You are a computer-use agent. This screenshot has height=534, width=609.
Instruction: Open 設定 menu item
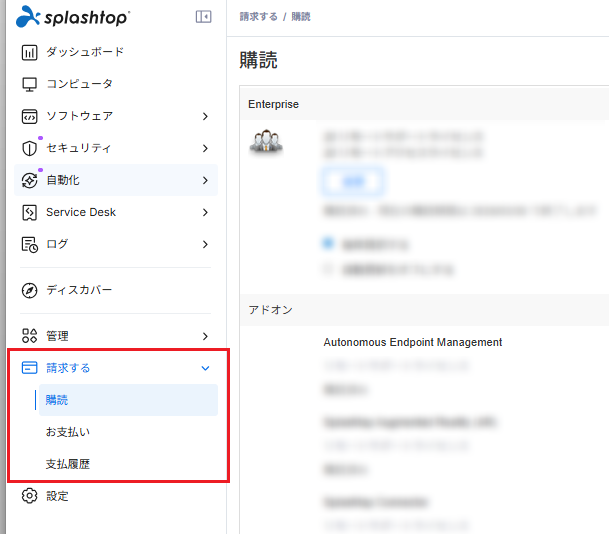click(x=116, y=496)
